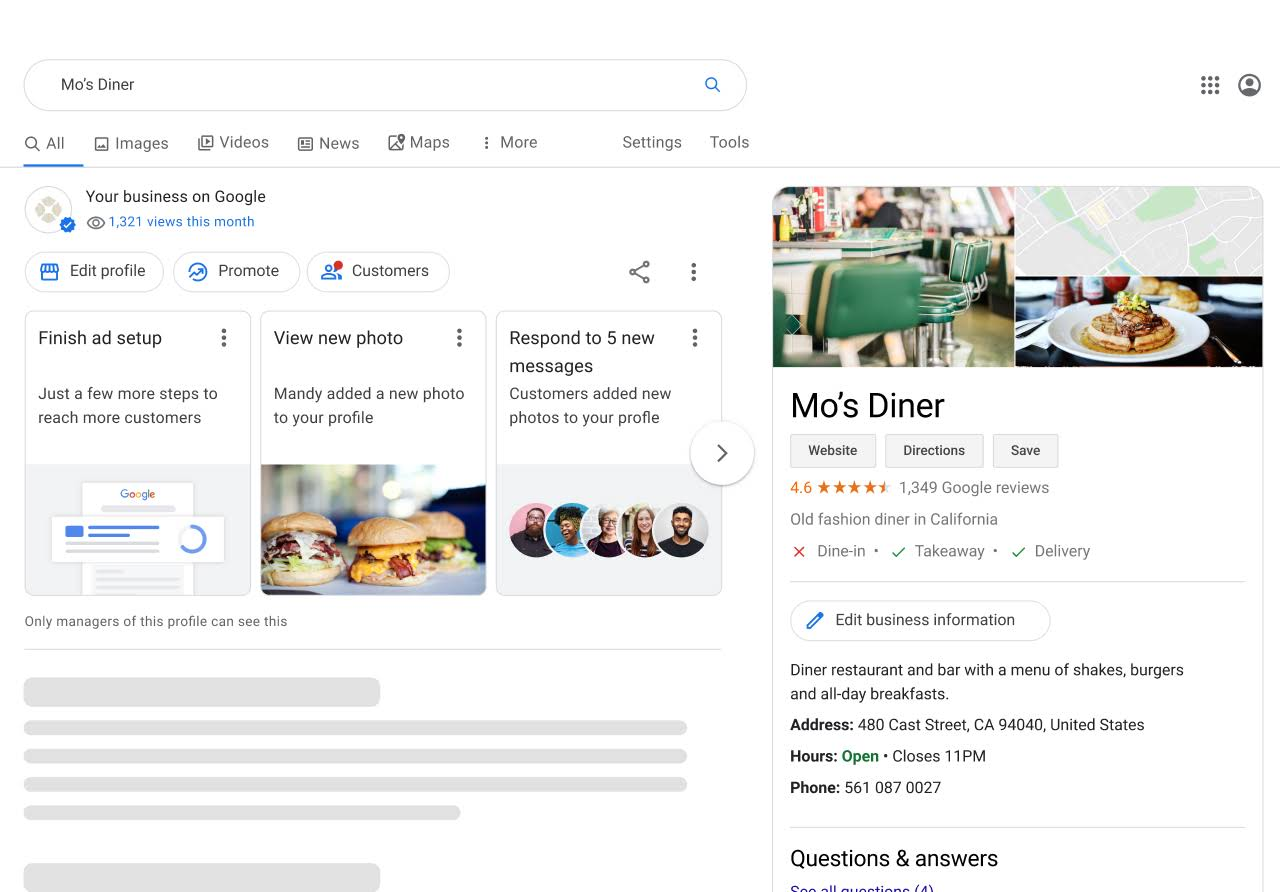Click the Delivery service label
Viewport: 1280px width, 892px height.
click(1062, 551)
